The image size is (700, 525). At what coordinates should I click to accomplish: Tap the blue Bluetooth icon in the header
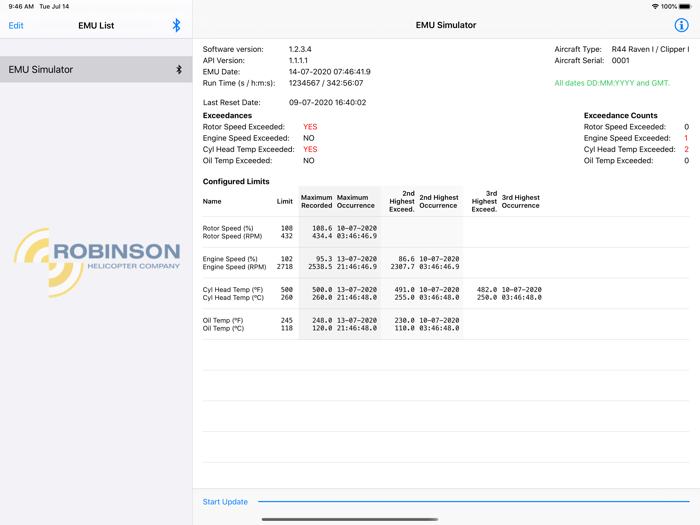tap(176, 25)
